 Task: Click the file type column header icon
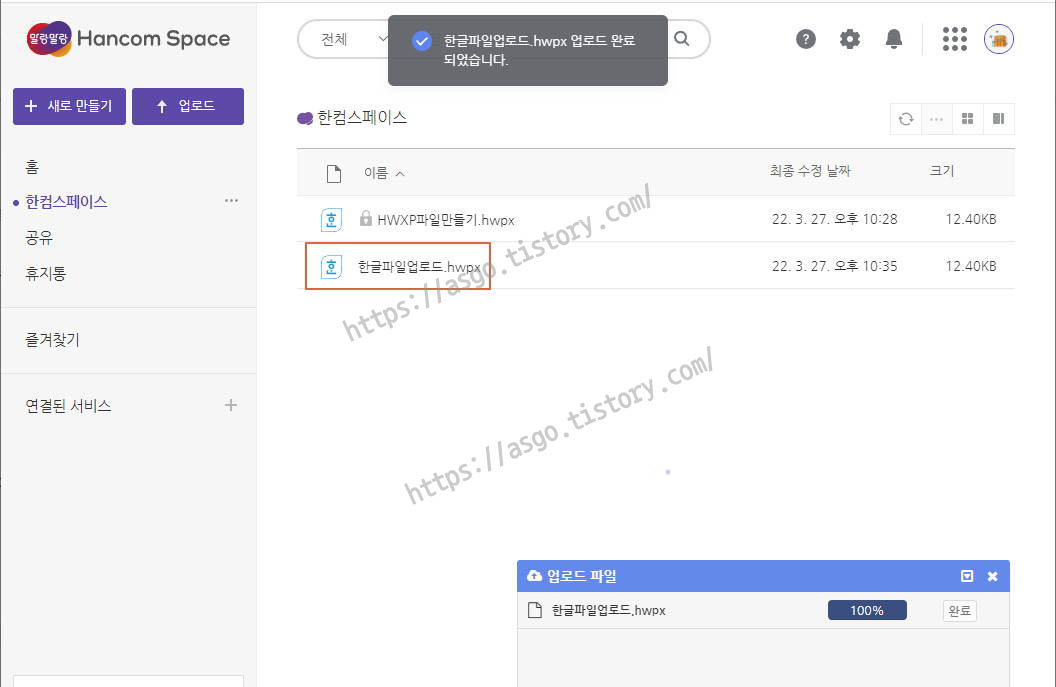point(333,173)
